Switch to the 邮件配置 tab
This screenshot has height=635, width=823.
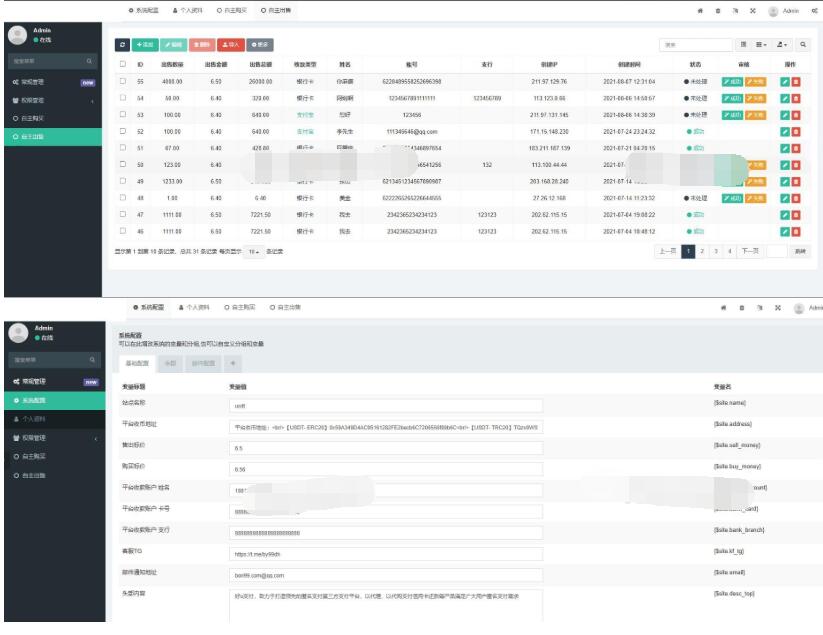click(203, 363)
